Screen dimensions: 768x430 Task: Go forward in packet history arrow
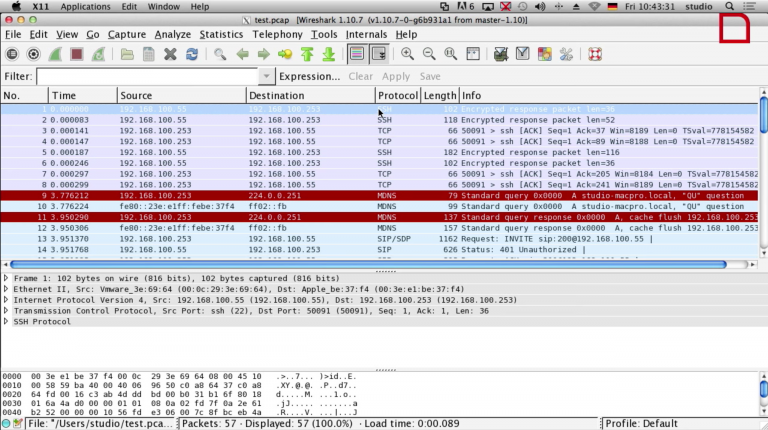pyautogui.click(x=264, y=54)
